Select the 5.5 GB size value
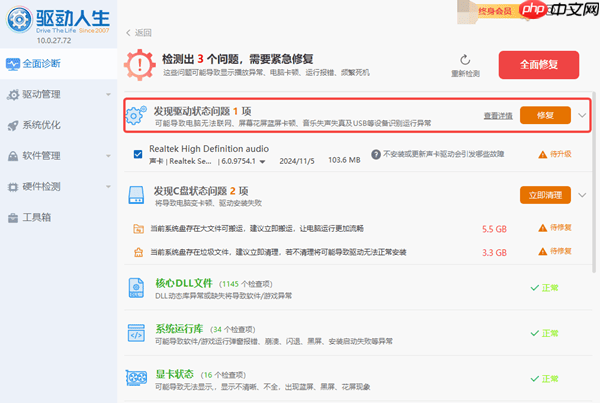The image size is (600, 403). (494, 229)
